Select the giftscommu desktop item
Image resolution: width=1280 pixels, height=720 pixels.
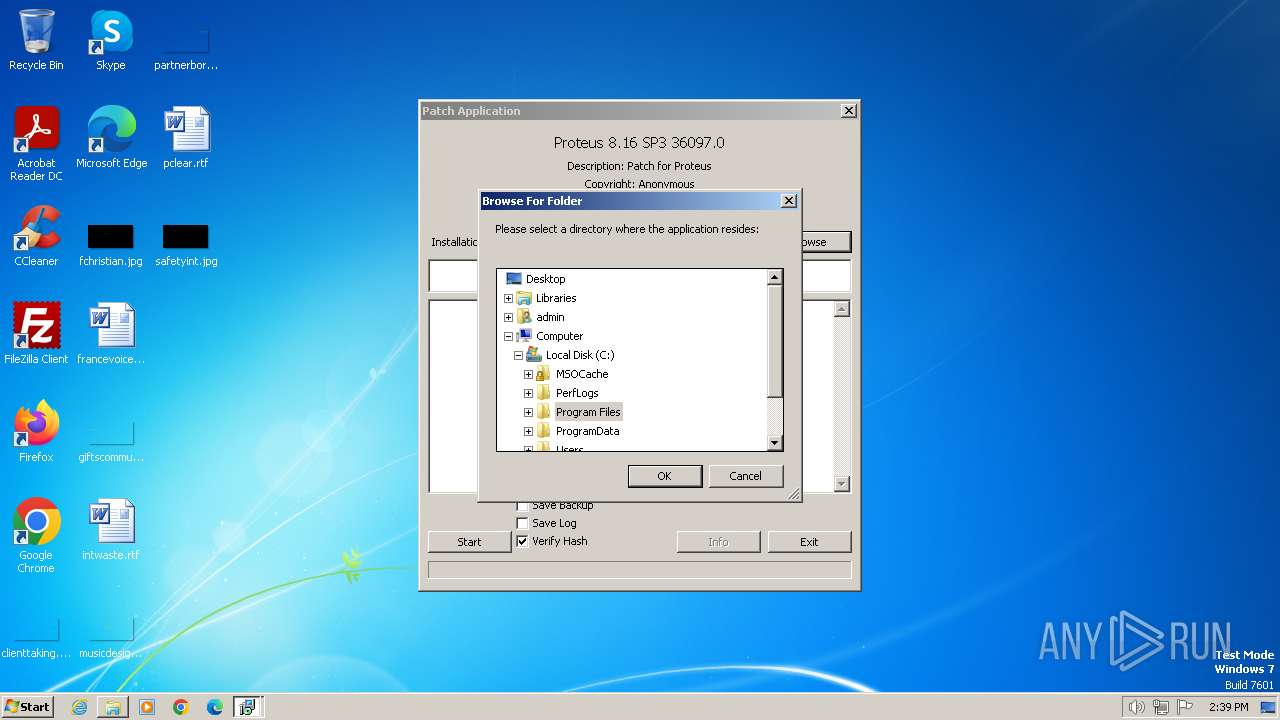(x=111, y=442)
